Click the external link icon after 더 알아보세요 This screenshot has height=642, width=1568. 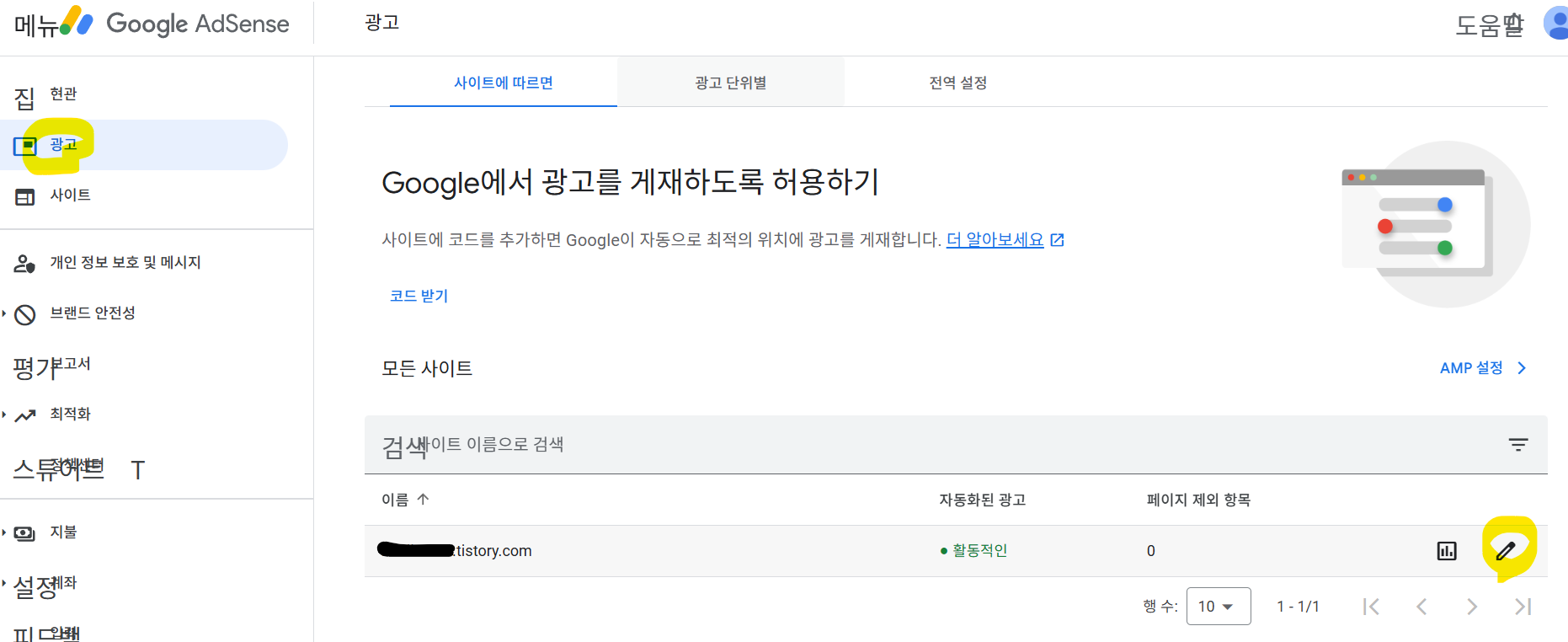(x=1058, y=240)
